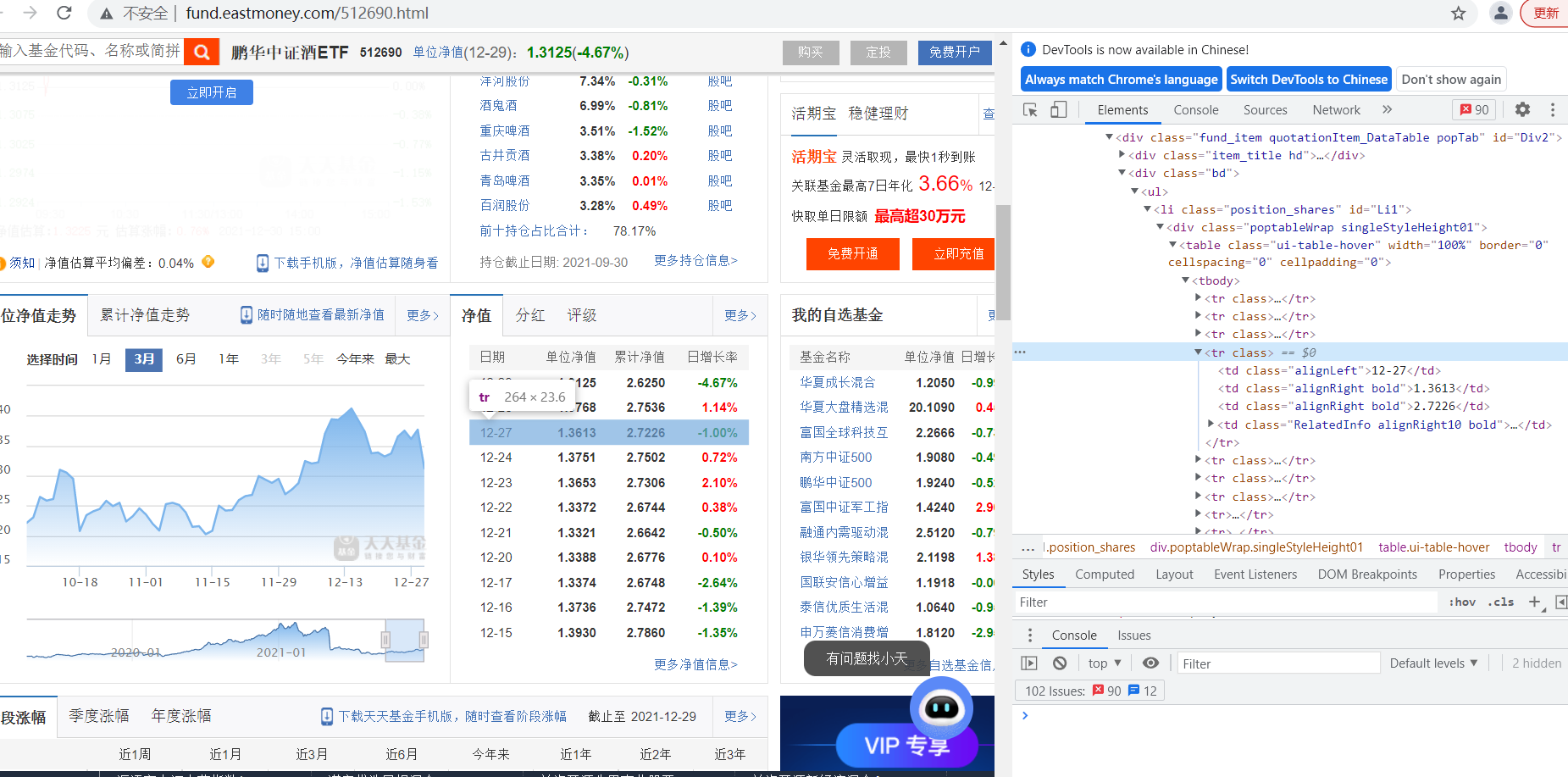Click the page vertical scrollbar thumb
The height and width of the screenshot is (777, 1568).
click(x=1003, y=263)
